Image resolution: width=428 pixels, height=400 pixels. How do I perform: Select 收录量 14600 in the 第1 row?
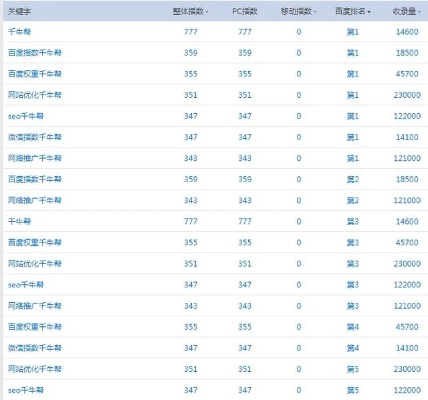(407, 32)
